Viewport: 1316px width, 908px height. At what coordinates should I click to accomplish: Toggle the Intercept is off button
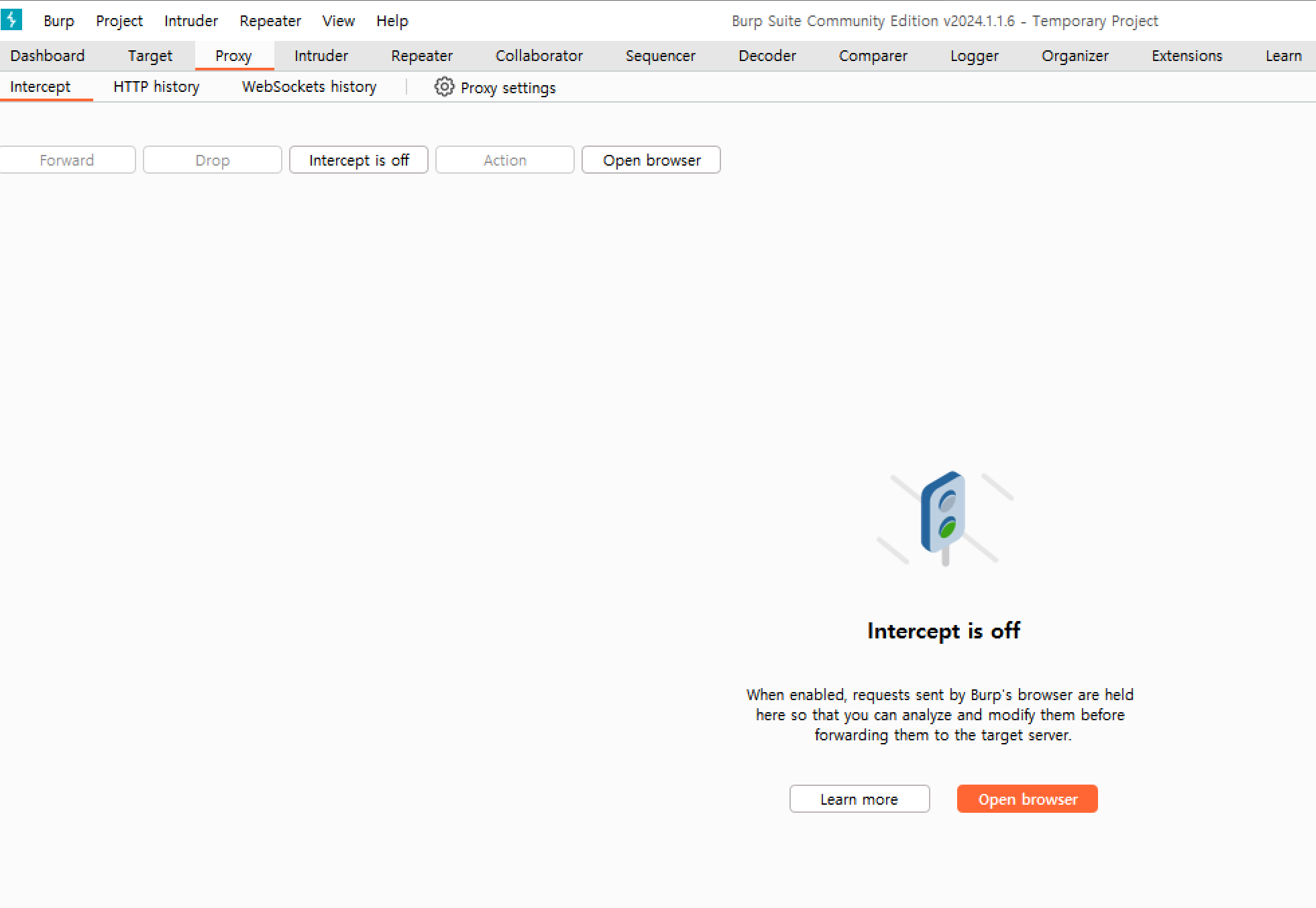tap(358, 160)
